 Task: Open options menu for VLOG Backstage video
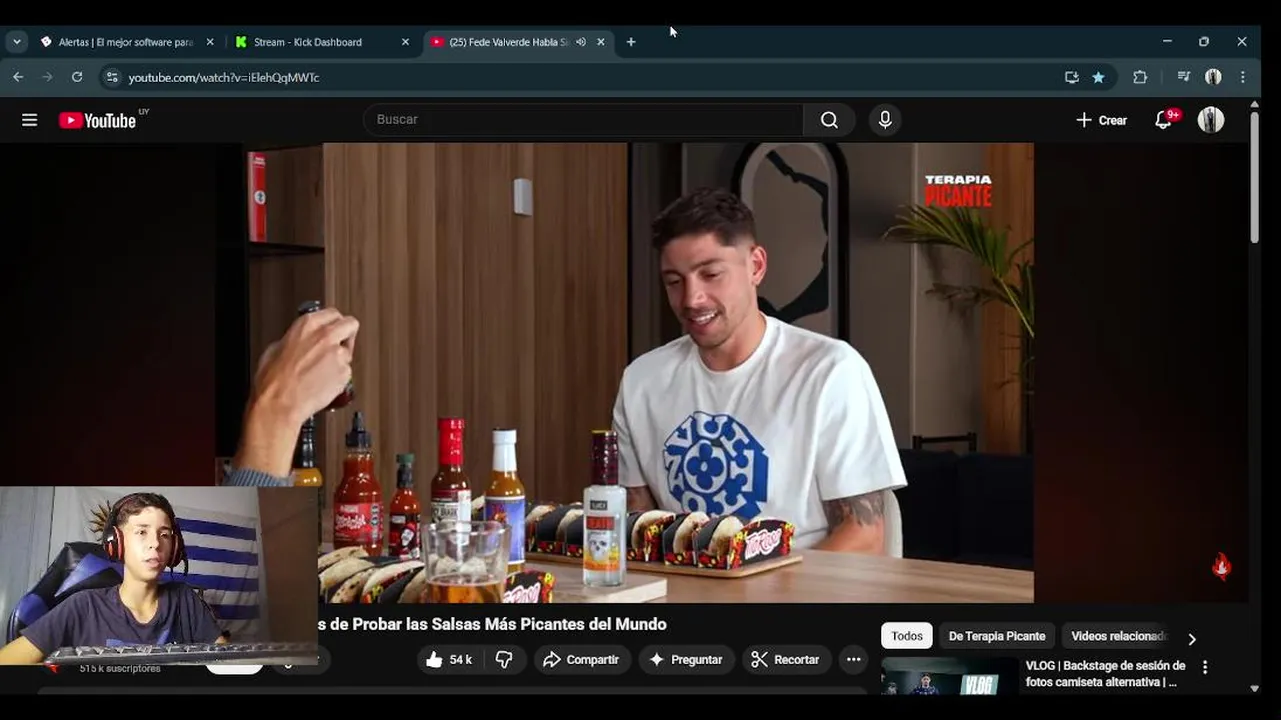[x=1205, y=667]
